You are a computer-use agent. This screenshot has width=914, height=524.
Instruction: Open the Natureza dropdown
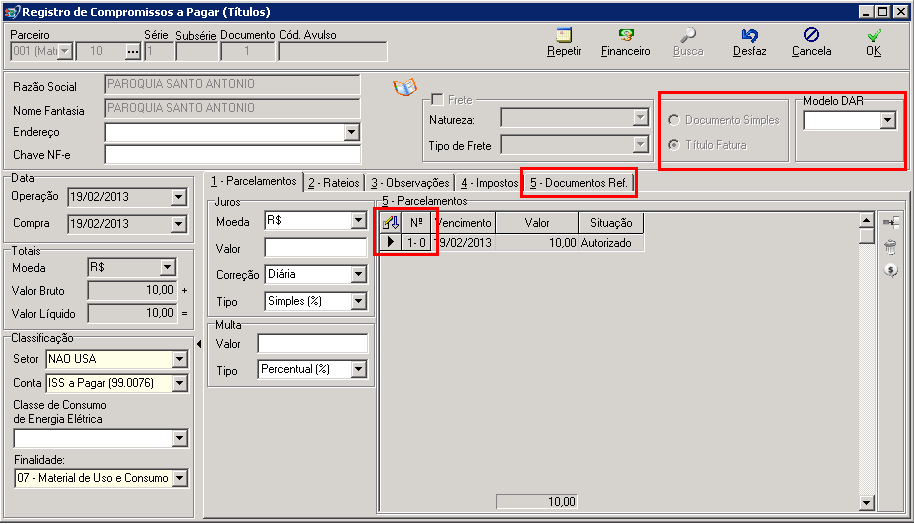(640, 118)
